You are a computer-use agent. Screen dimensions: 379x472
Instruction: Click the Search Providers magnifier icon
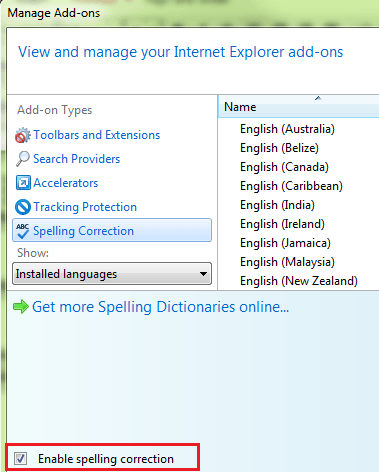click(x=23, y=159)
